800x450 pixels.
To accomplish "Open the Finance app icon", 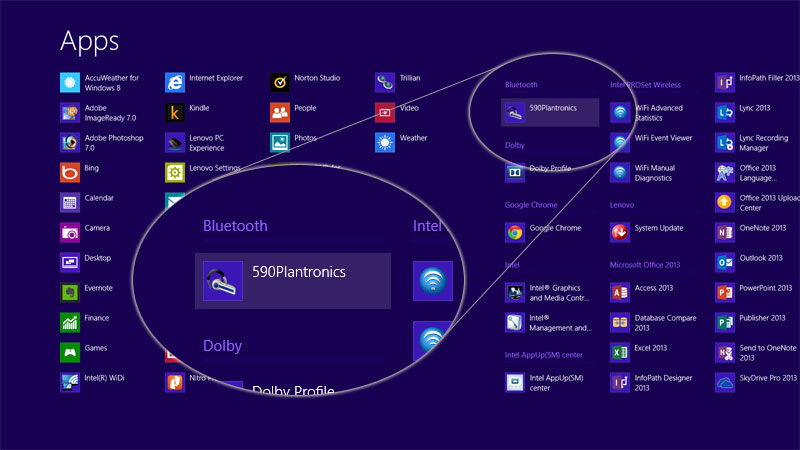I will click(70, 322).
